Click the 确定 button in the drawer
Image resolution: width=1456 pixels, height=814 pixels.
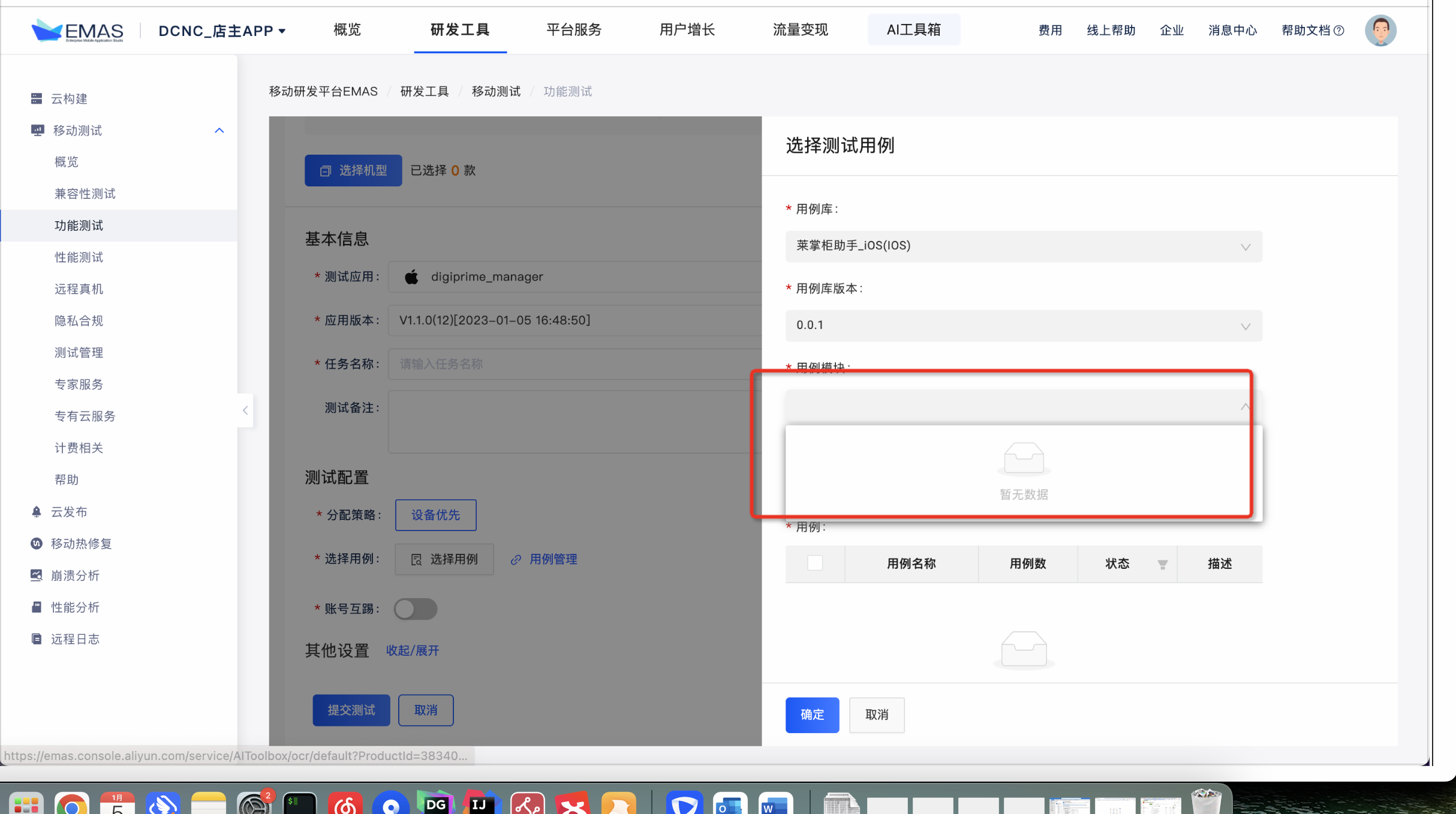pos(812,714)
